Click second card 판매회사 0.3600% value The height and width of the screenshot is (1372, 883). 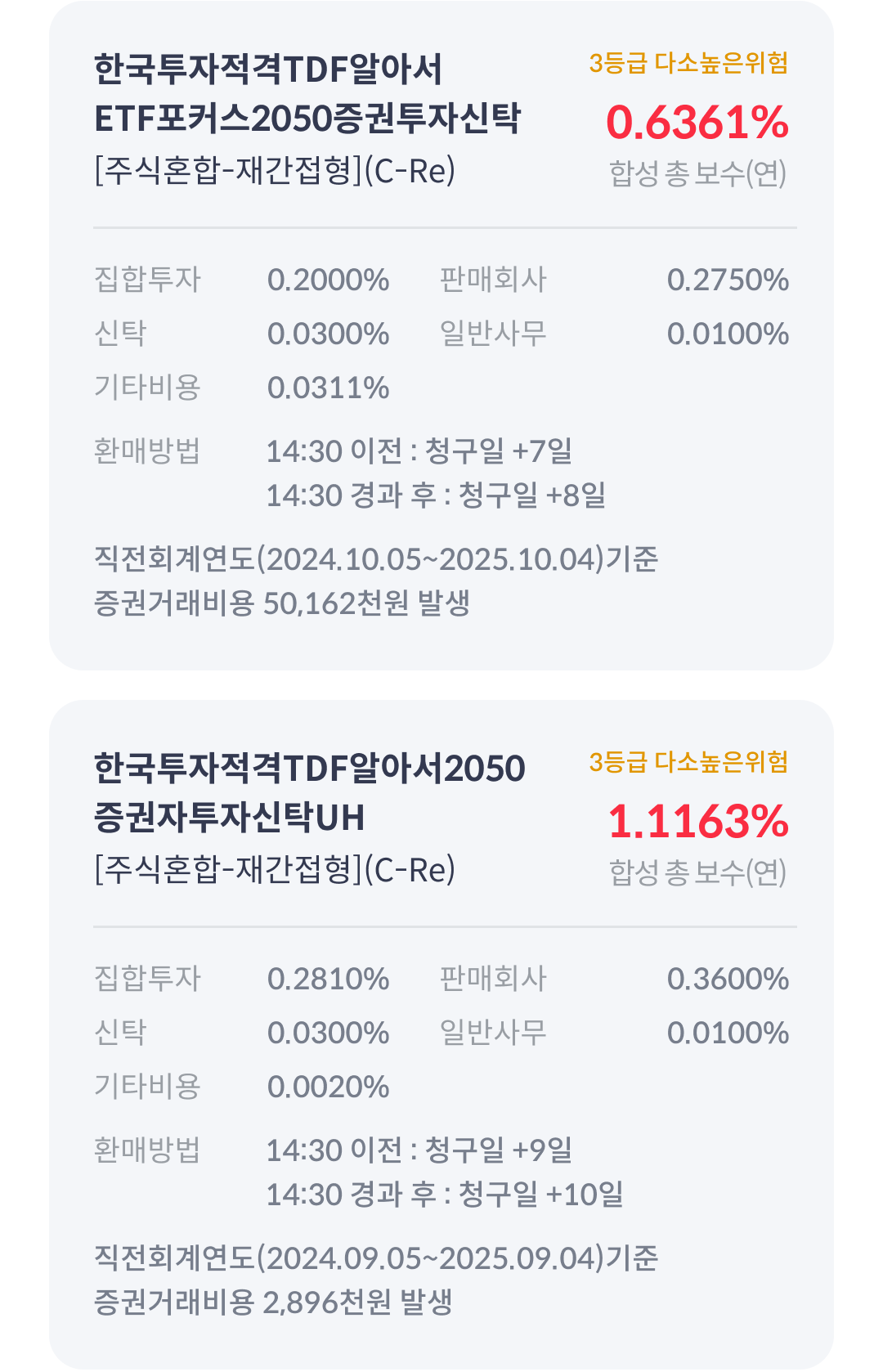click(728, 979)
